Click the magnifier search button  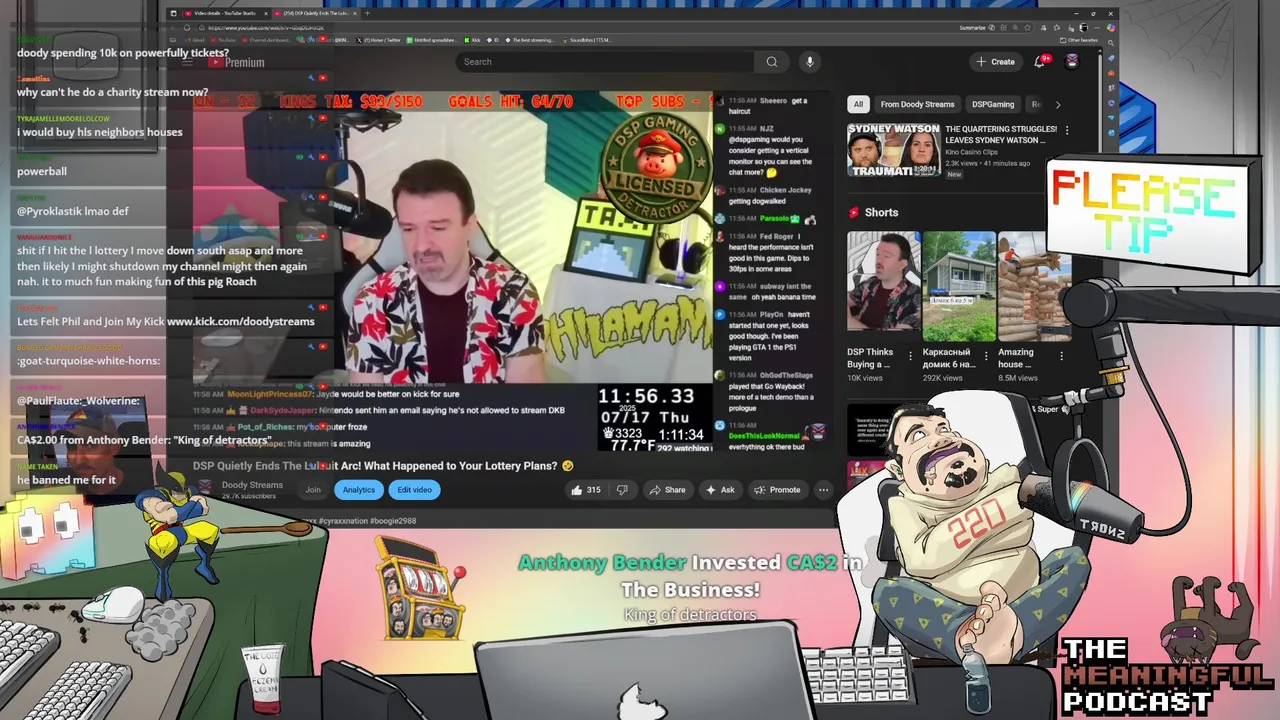point(772,62)
